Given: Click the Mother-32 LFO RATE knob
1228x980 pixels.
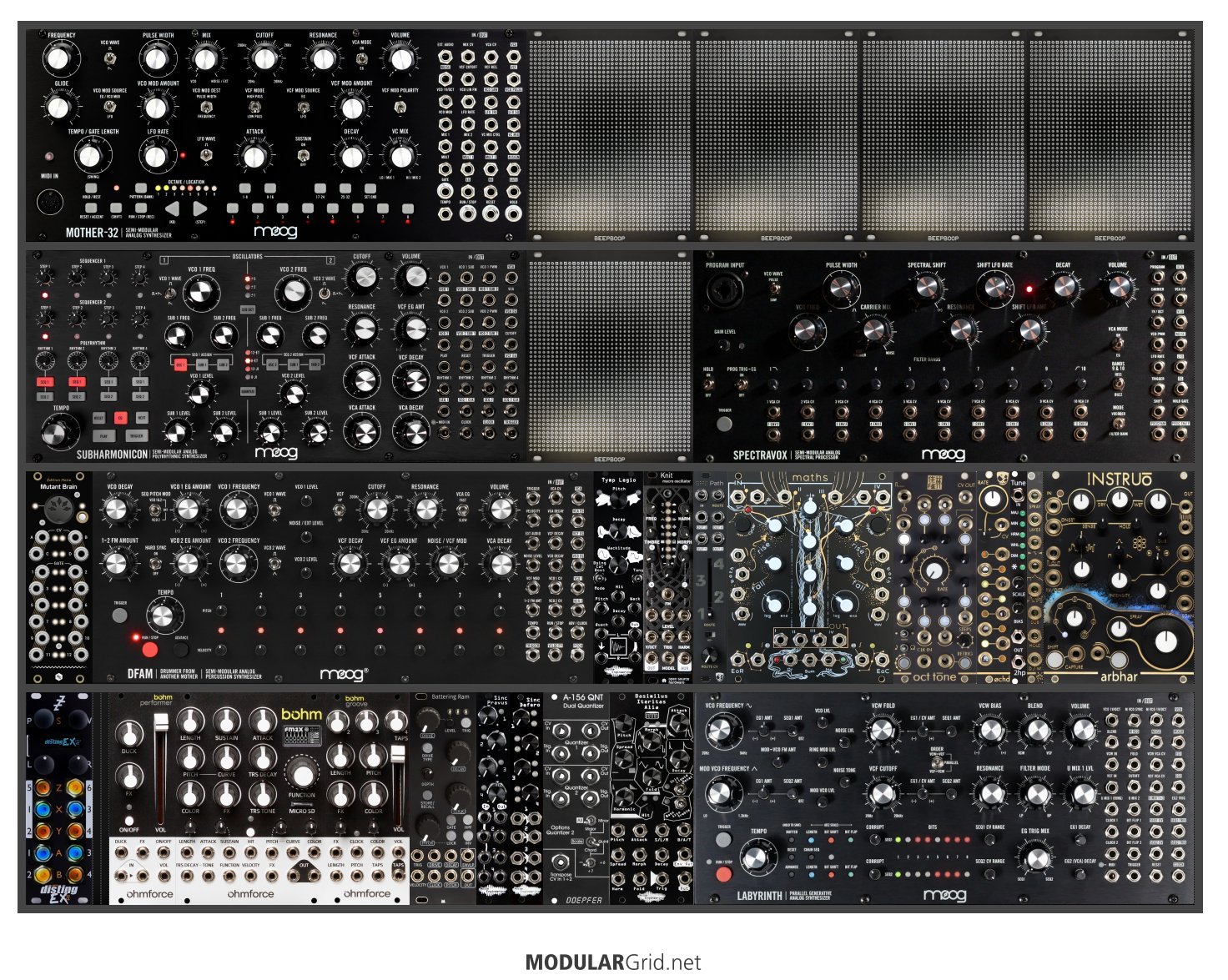Looking at the screenshot, I should tap(157, 156).
